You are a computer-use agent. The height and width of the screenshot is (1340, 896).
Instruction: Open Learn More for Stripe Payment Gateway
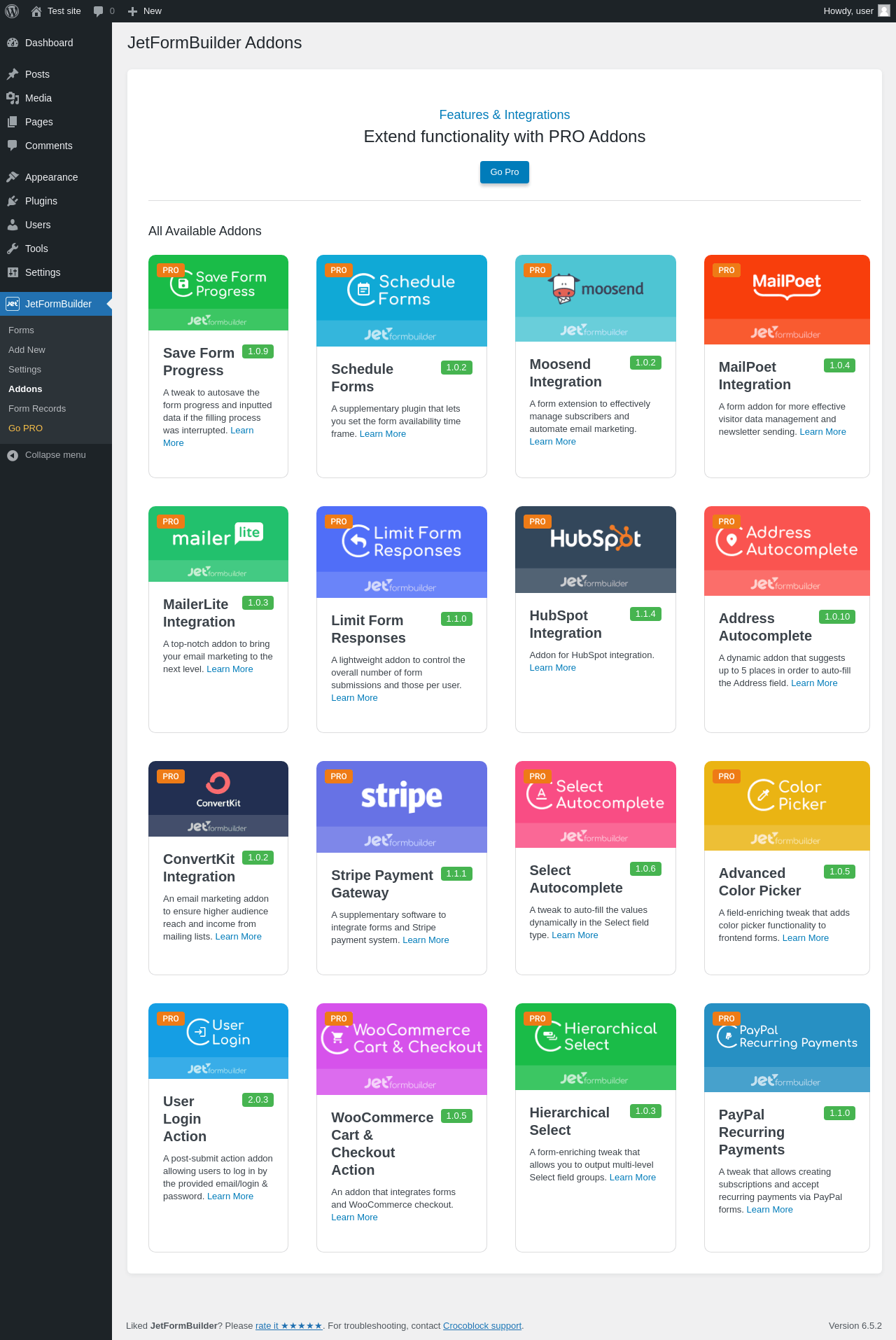click(x=426, y=940)
